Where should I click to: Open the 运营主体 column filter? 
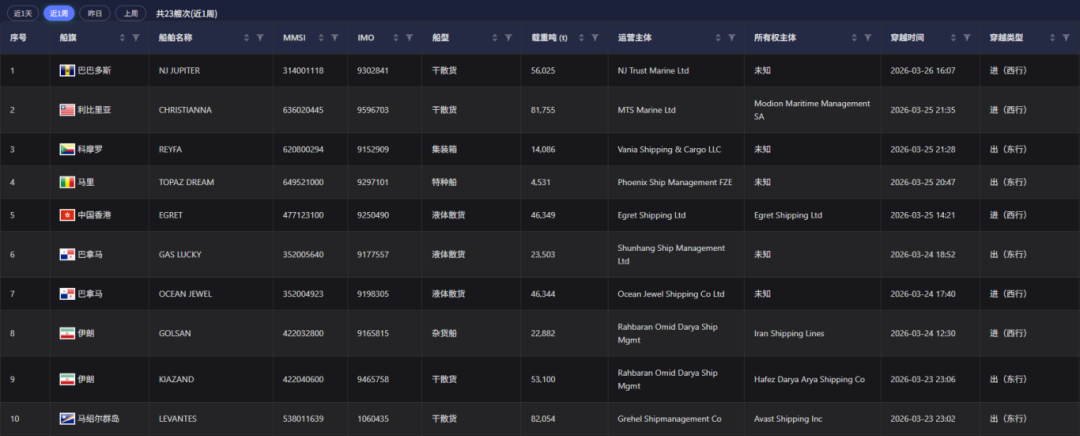click(x=731, y=37)
